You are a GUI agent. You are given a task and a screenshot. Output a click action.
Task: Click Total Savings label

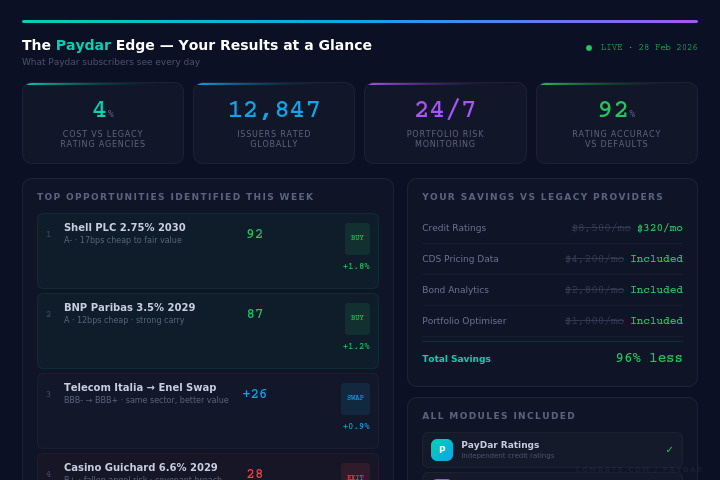point(456,359)
